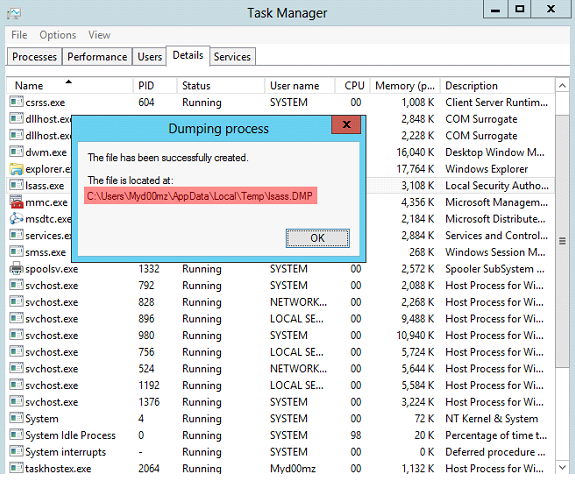Click the vertical scrollbar thumb
Viewport: 575px width, 480px height.
(562, 241)
